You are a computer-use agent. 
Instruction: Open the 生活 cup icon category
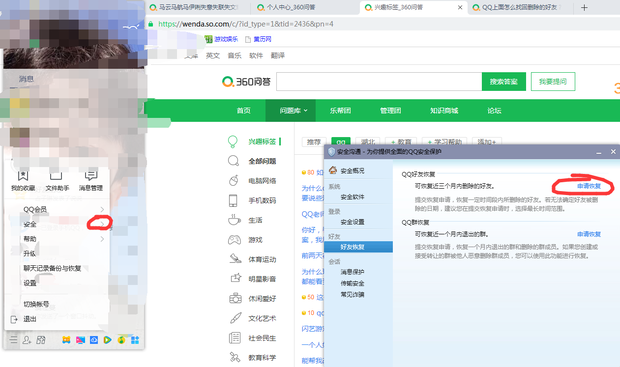(x=234, y=220)
